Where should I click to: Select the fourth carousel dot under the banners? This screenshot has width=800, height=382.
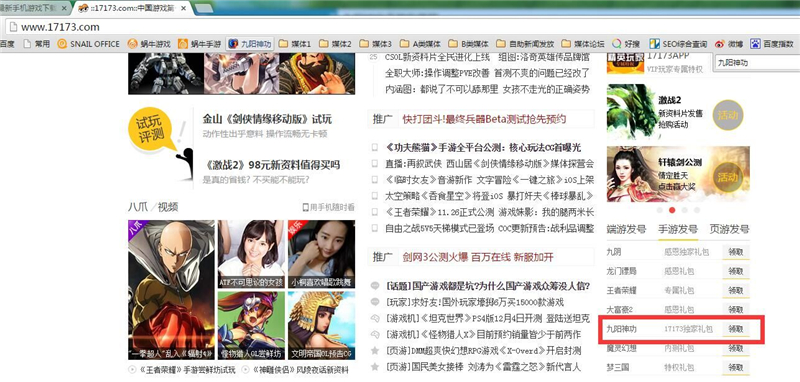[x=697, y=210]
